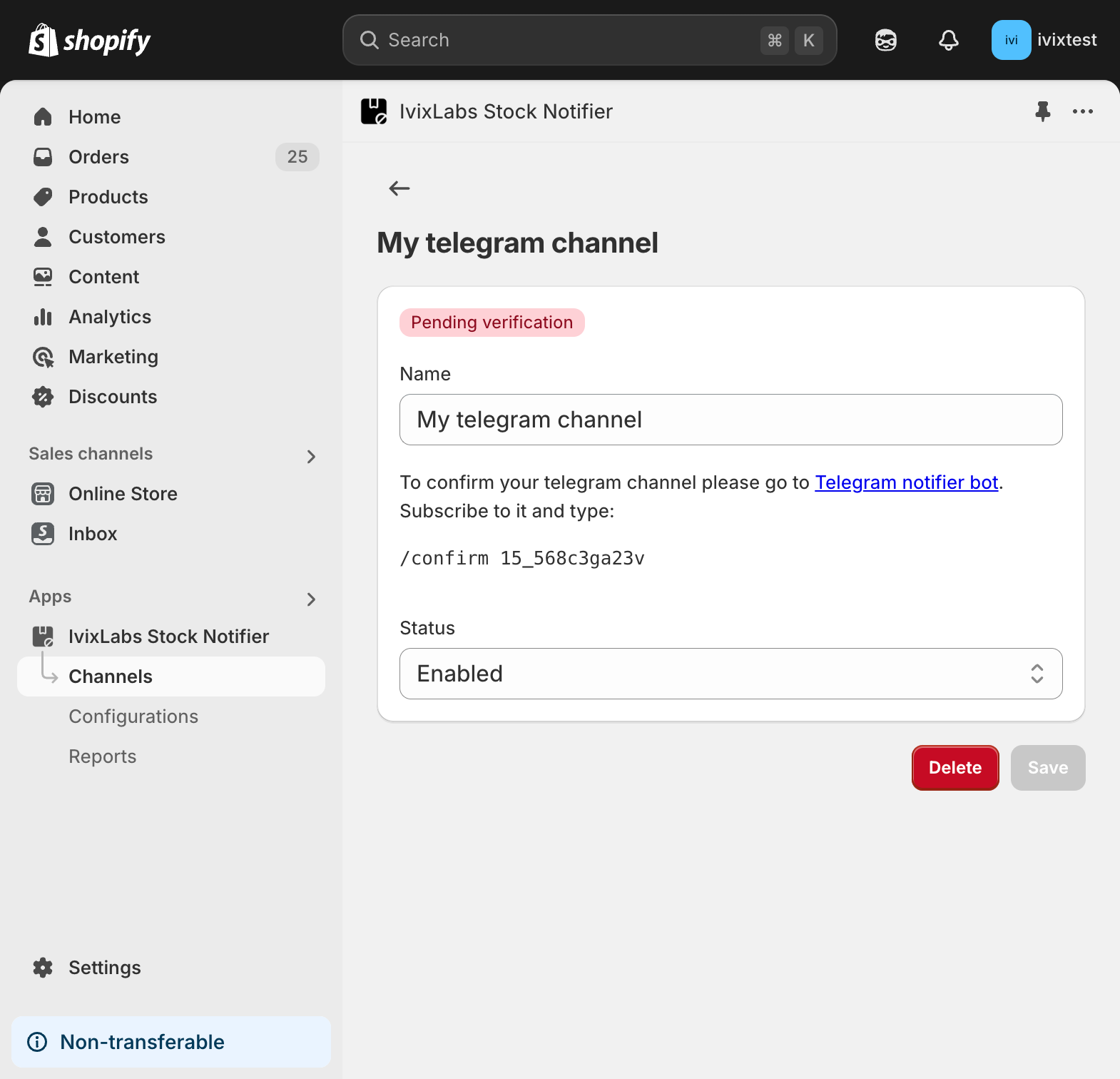Click the Pending verification badge
1120x1079 pixels.
492,323
